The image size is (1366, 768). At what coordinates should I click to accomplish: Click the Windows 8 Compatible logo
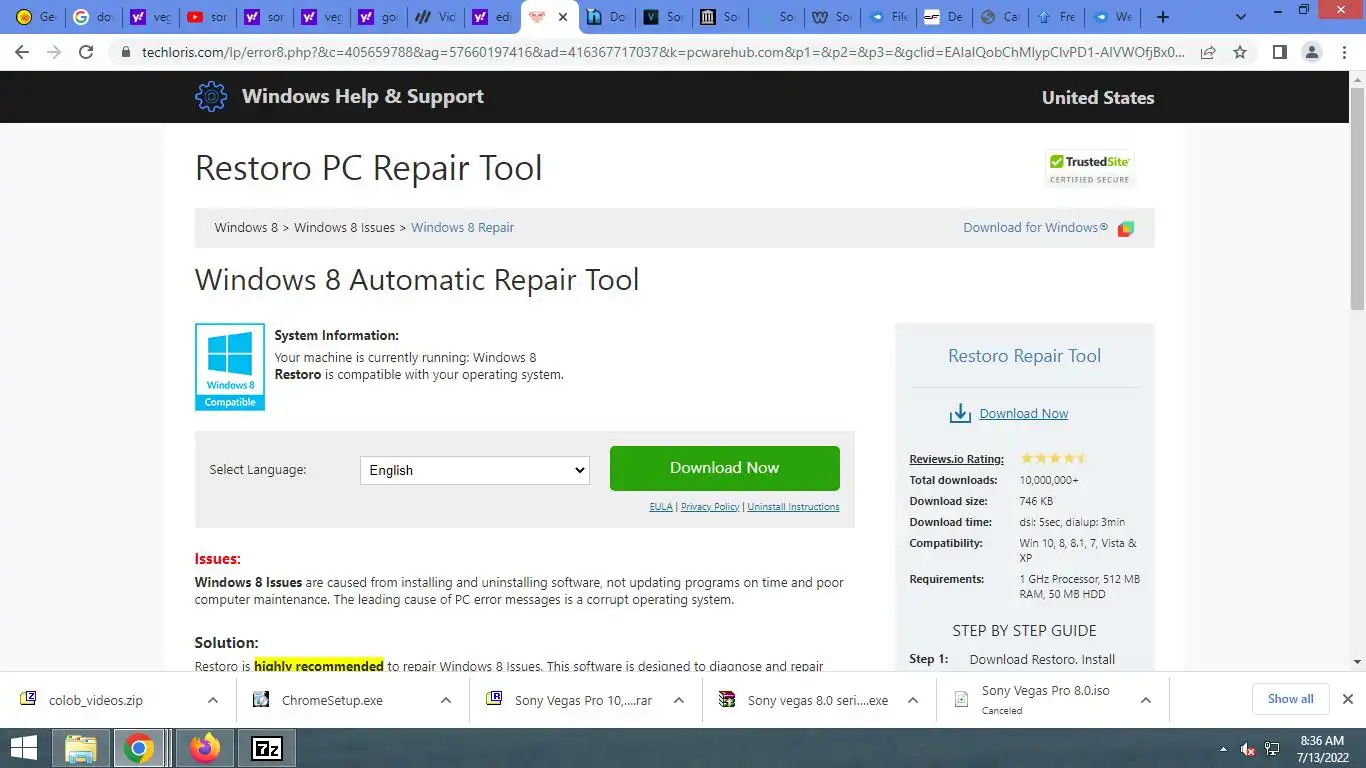230,367
